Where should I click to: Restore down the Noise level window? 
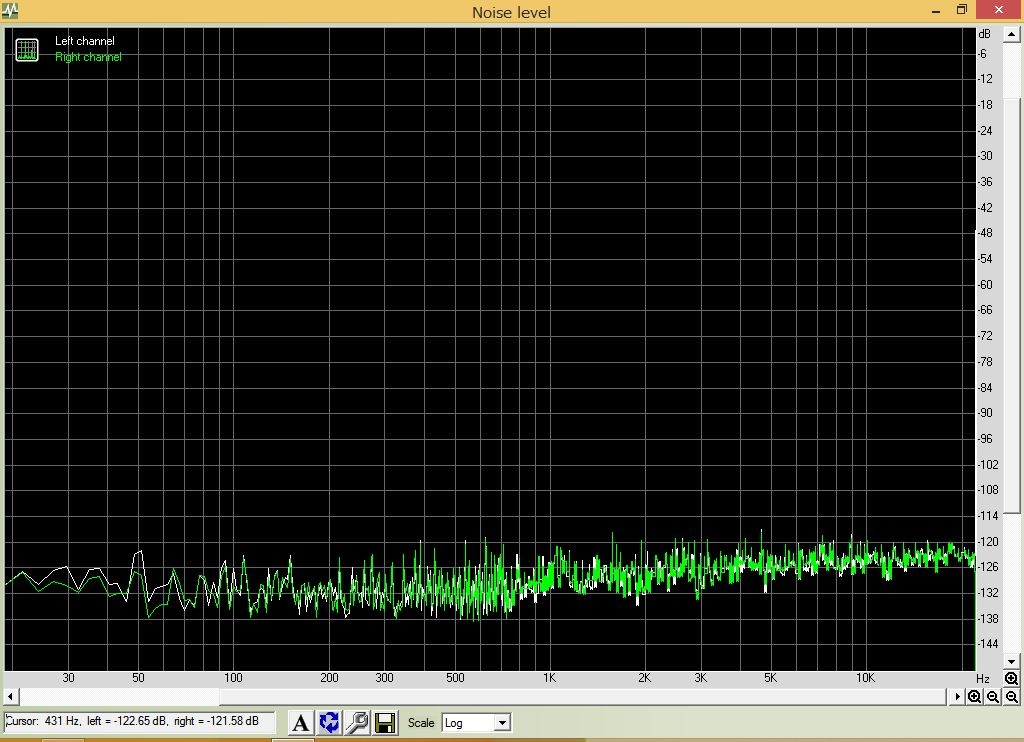(x=962, y=10)
